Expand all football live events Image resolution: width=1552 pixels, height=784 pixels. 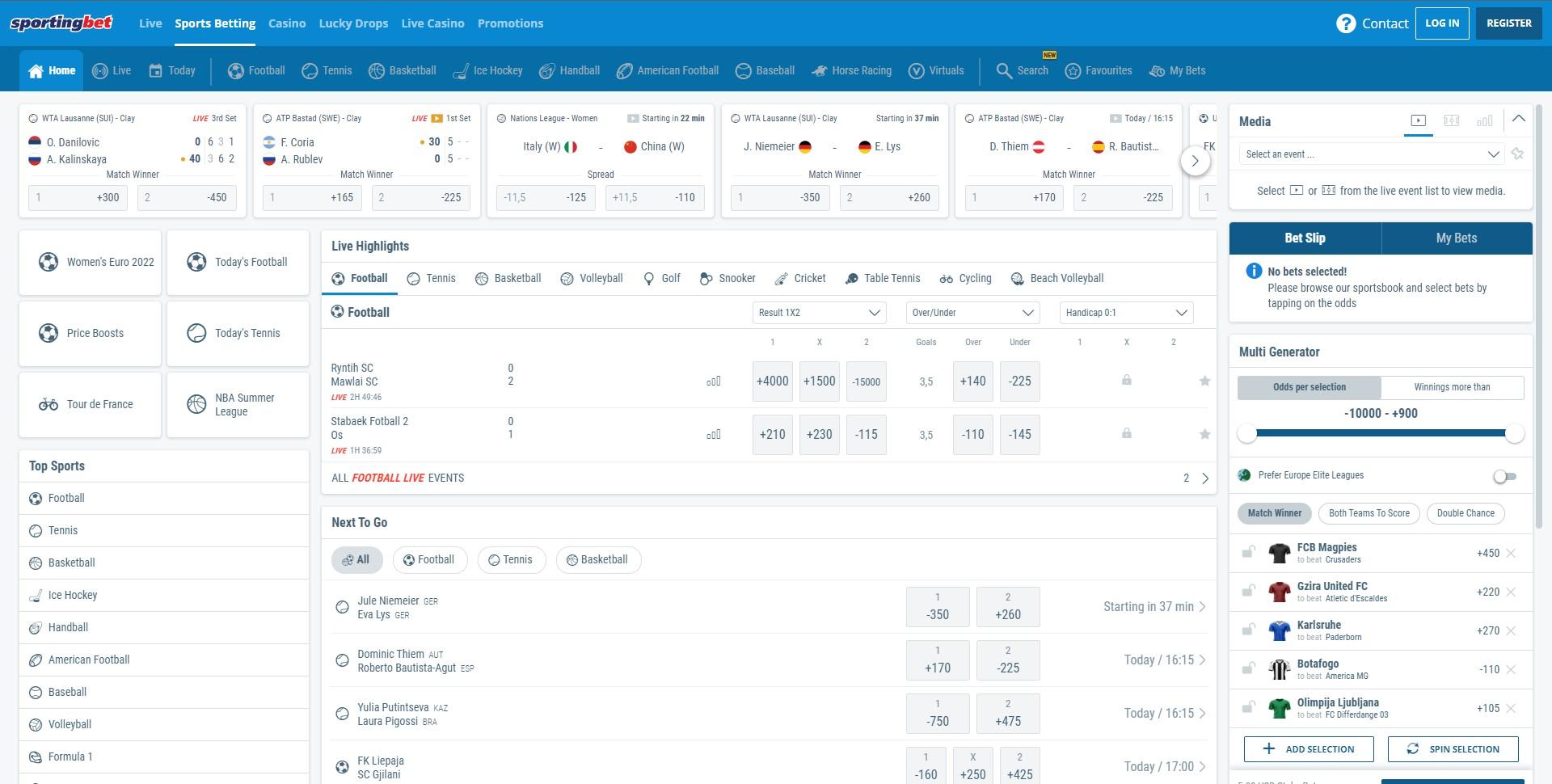coord(770,478)
